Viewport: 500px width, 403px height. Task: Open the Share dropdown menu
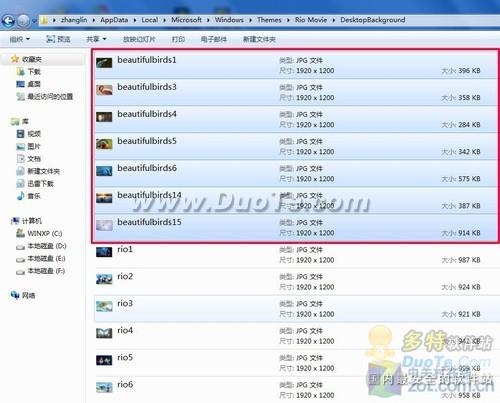96,39
